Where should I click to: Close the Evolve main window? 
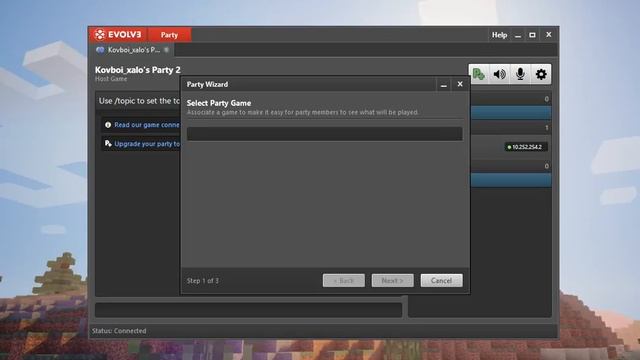(549, 35)
